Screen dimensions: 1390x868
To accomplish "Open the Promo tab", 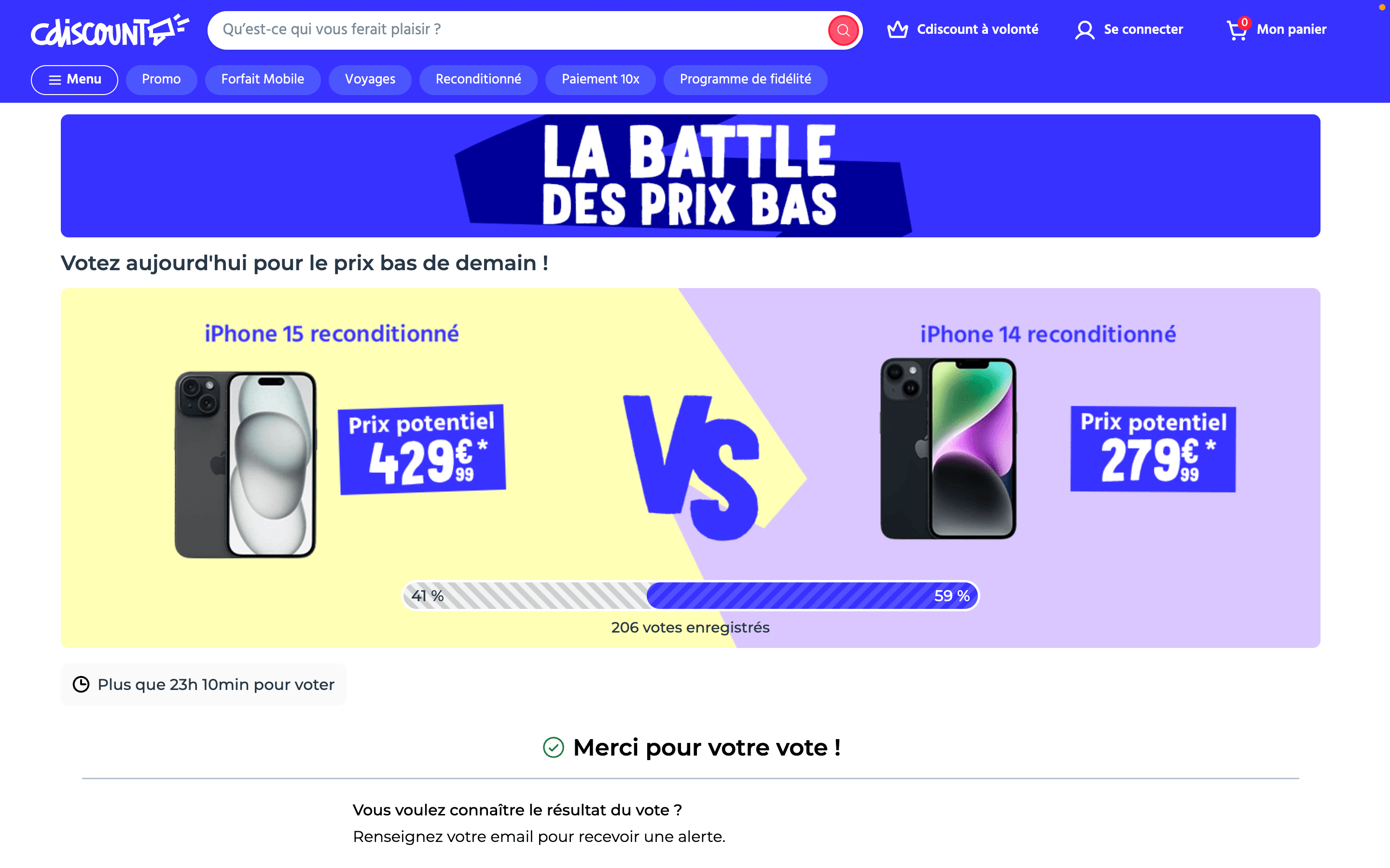I will point(161,79).
